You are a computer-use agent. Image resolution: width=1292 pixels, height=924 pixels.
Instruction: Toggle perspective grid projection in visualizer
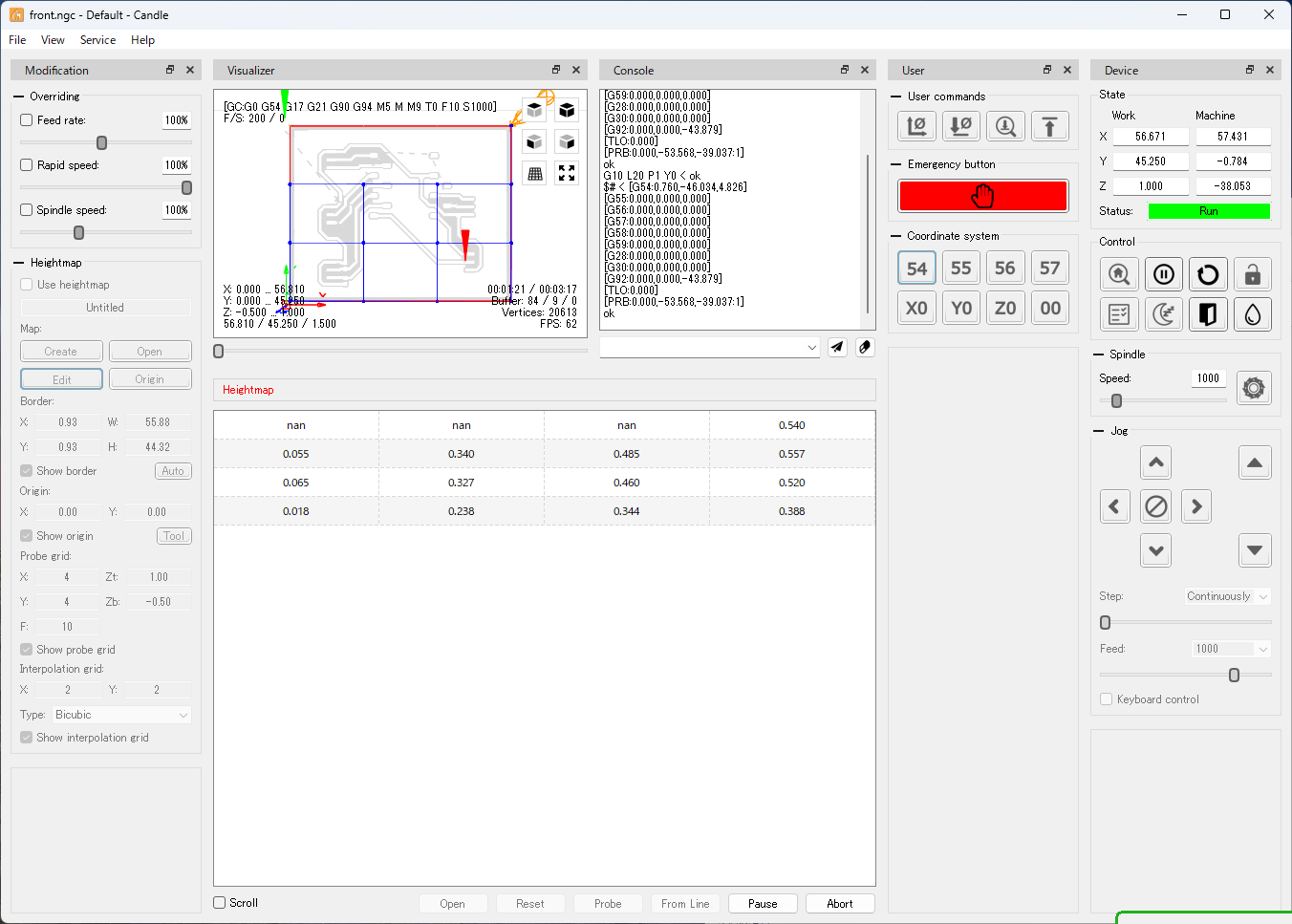[535, 174]
